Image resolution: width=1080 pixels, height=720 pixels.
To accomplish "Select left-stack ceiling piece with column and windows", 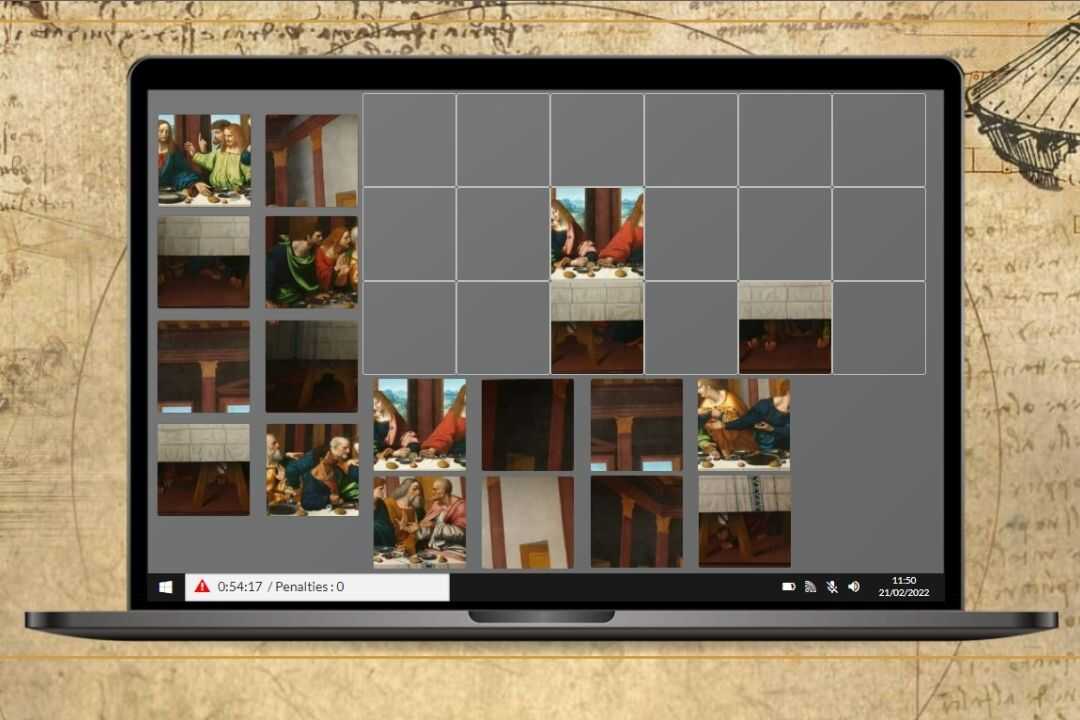I will point(204,366).
